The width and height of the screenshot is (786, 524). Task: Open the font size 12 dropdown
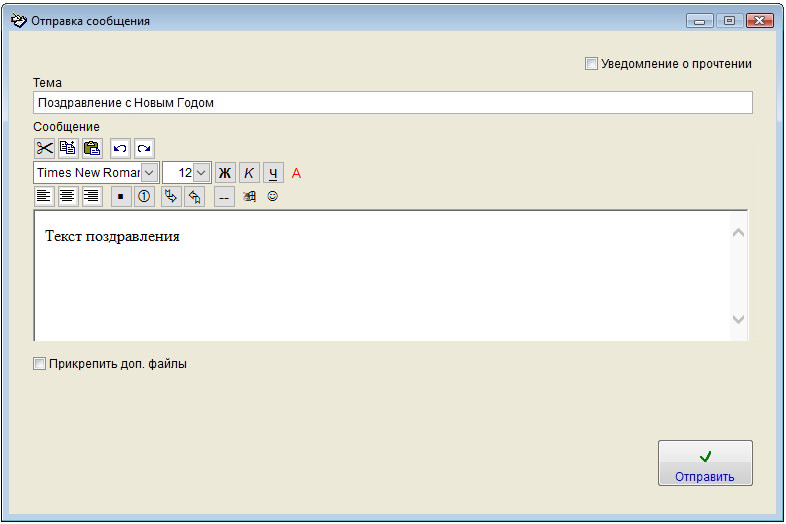[x=201, y=173]
